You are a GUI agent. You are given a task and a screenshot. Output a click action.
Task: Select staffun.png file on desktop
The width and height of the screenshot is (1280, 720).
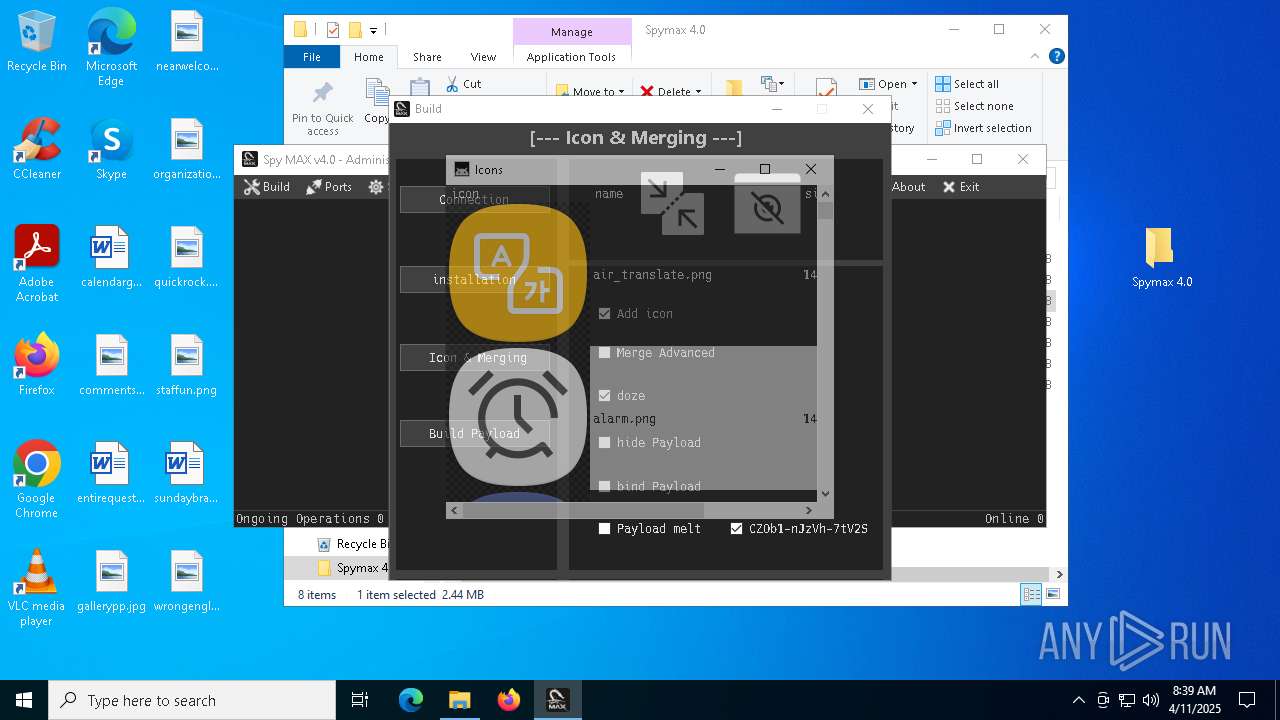click(186, 365)
